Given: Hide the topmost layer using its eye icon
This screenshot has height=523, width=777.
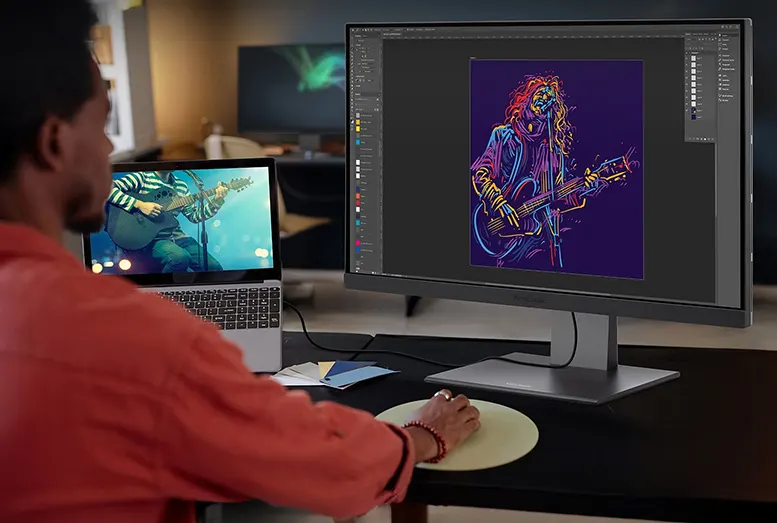Looking at the screenshot, I should (688, 60).
